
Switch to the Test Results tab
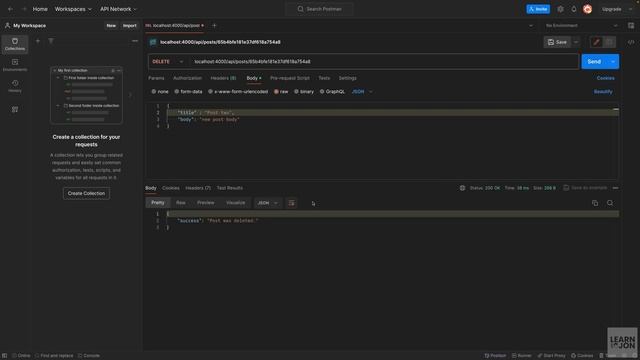coord(230,188)
